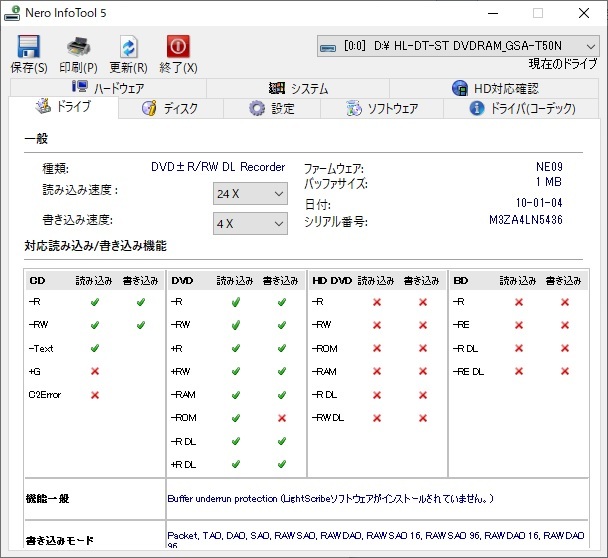Click the BD -RE DL write red cross
This screenshot has height=558, width=608.
(565, 371)
